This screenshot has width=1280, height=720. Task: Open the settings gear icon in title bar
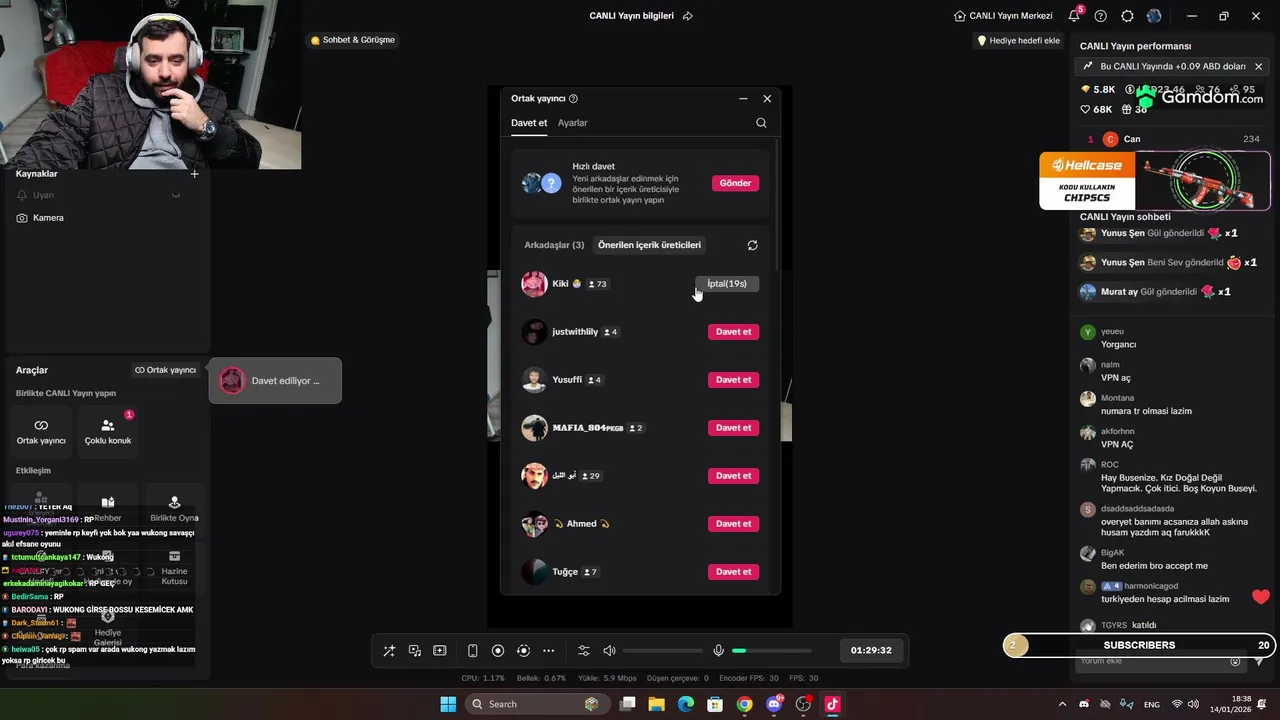tap(1127, 16)
